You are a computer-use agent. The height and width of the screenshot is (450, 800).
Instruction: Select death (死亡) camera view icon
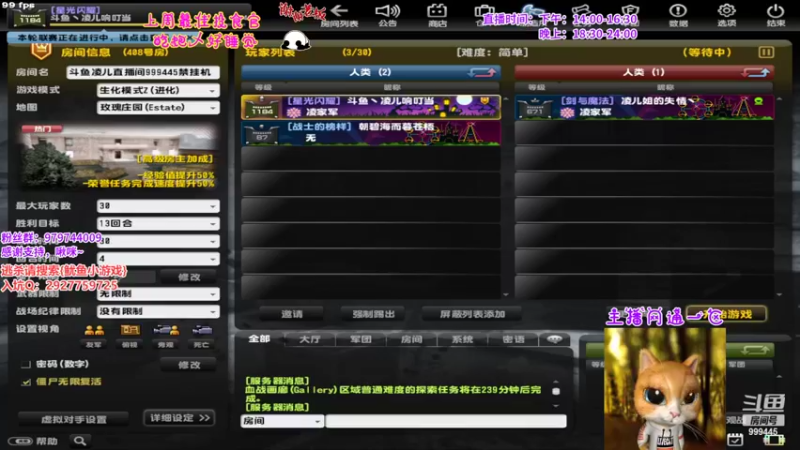[202, 331]
